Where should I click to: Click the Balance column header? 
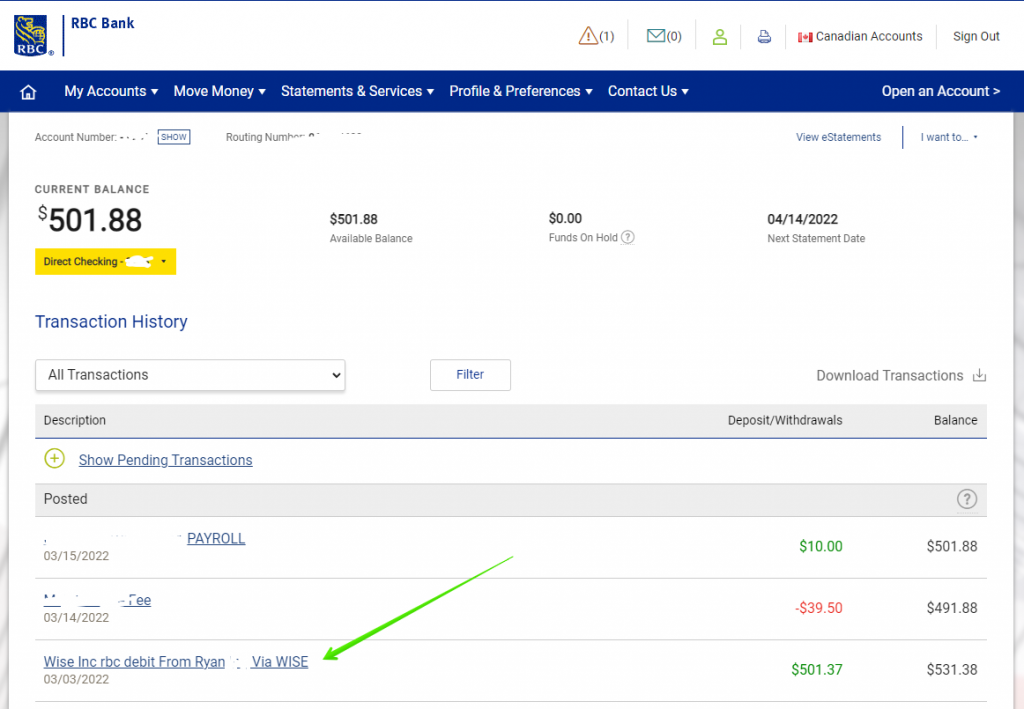point(955,420)
